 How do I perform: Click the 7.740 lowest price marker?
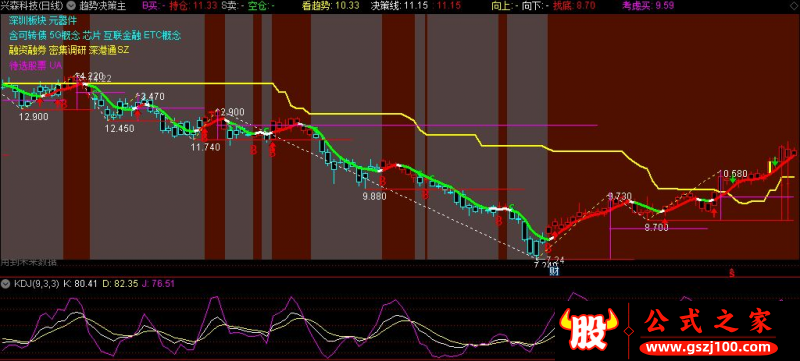(x=542, y=265)
